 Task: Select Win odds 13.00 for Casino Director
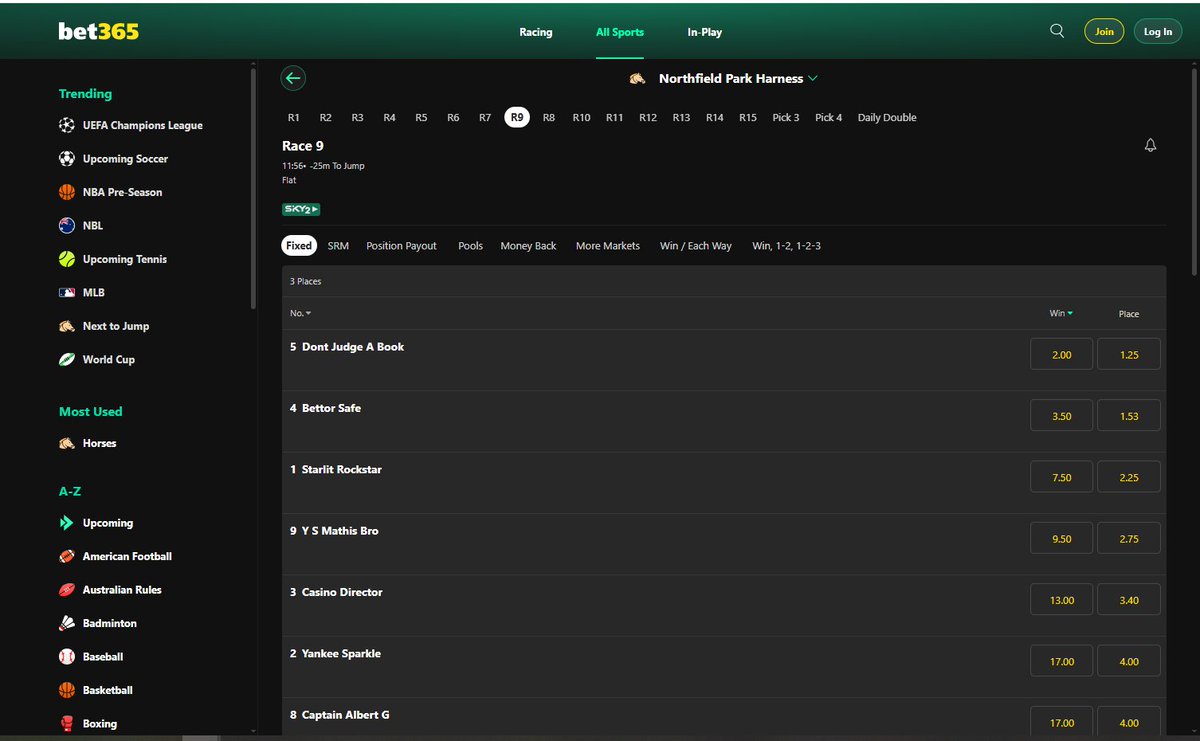[x=1062, y=600]
